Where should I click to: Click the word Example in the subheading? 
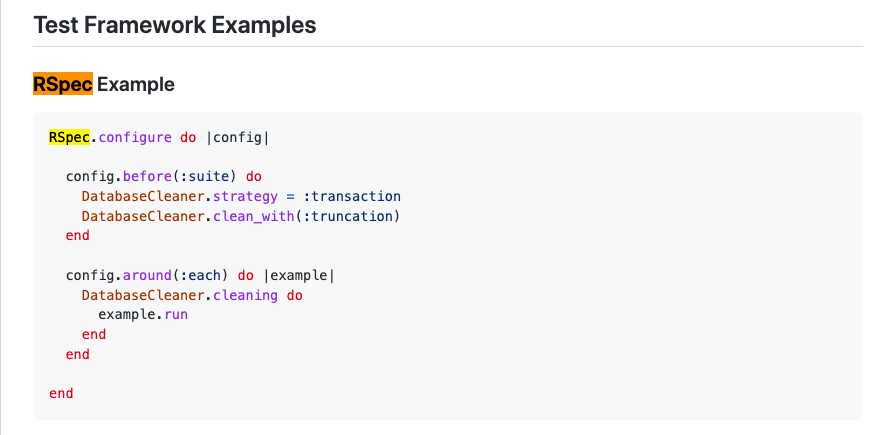[136, 84]
